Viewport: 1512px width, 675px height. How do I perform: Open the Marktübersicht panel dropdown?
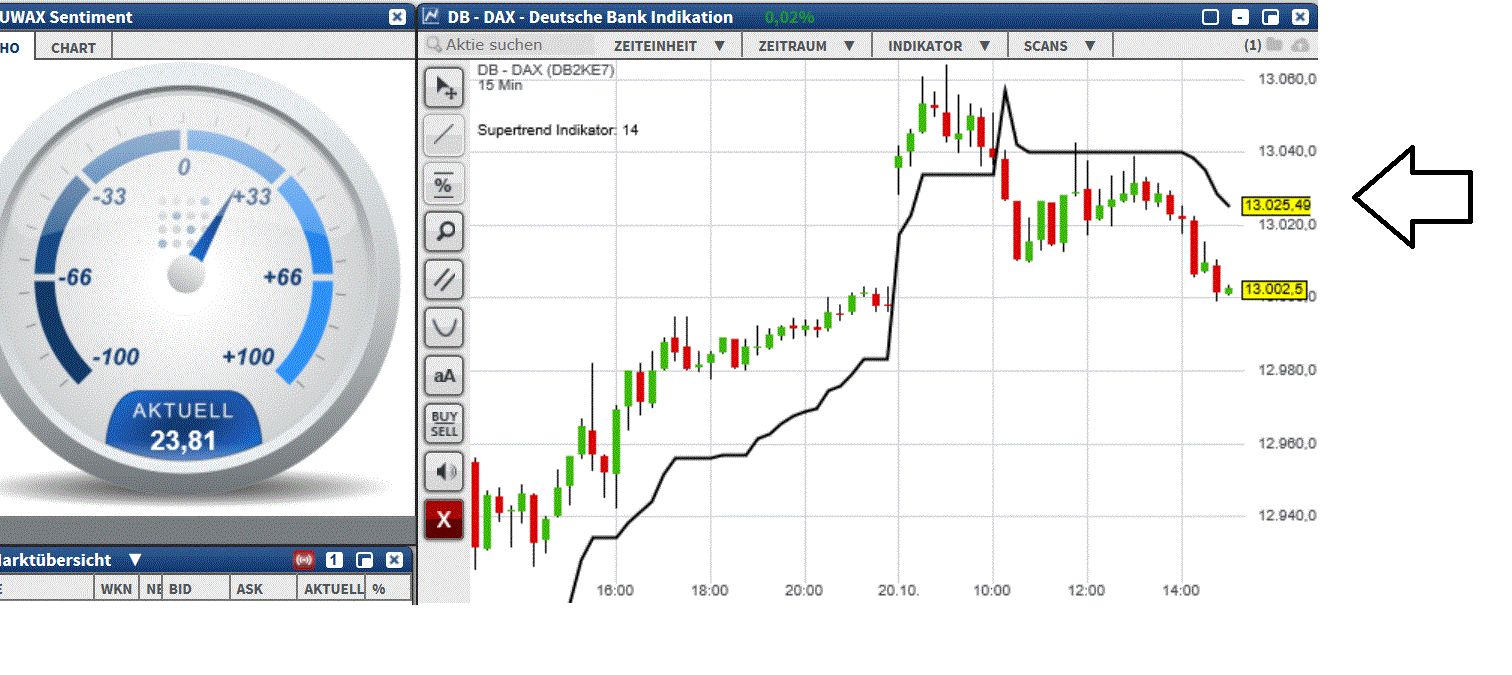tap(136, 560)
